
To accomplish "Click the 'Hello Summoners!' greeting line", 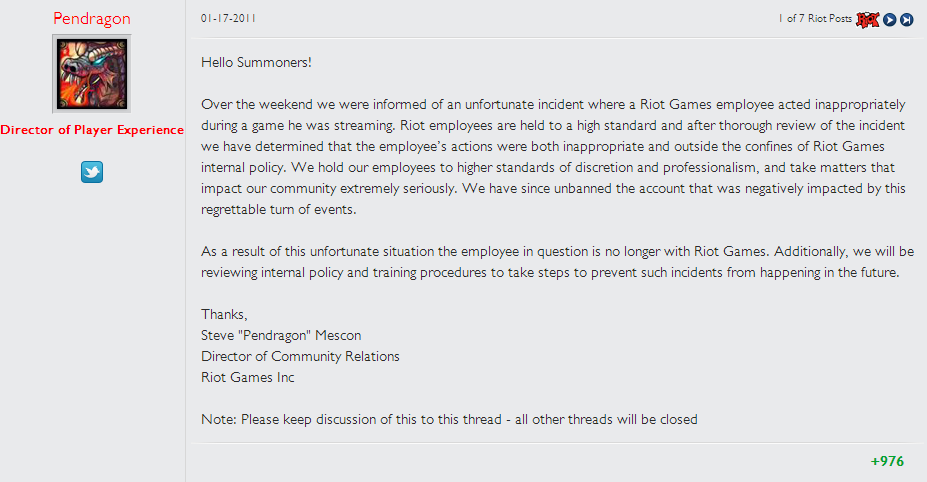I will 256,62.
